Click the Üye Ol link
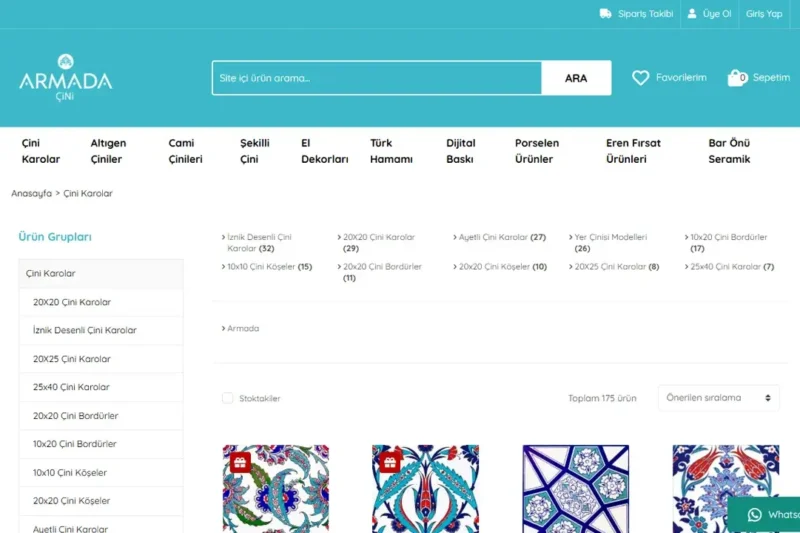Image resolution: width=800 pixels, height=533 pixels. 717,14
